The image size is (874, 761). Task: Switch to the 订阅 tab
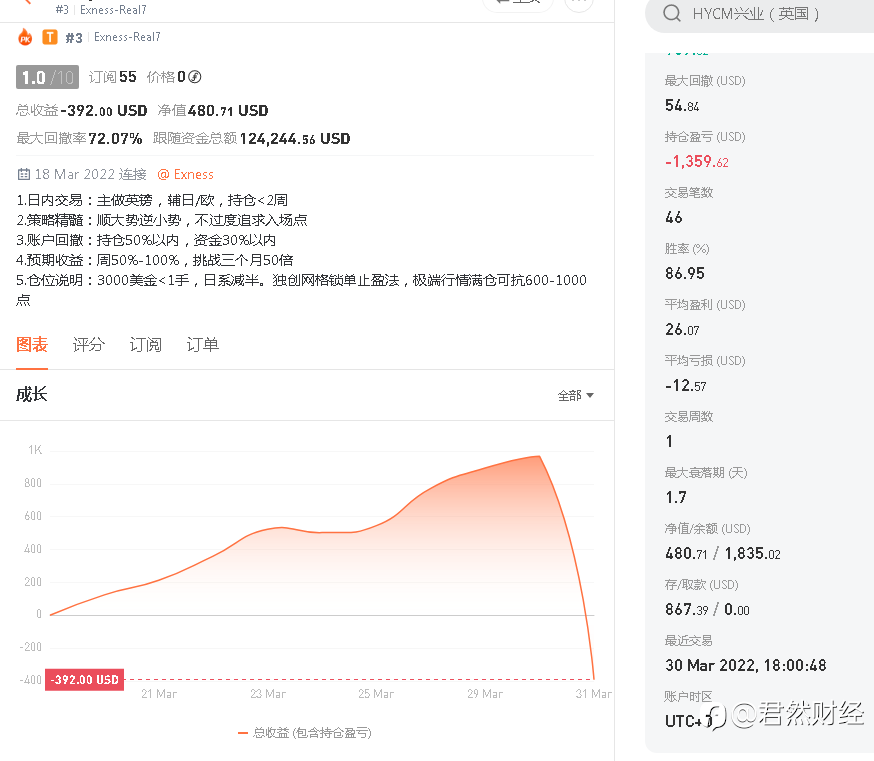(145, 345)
